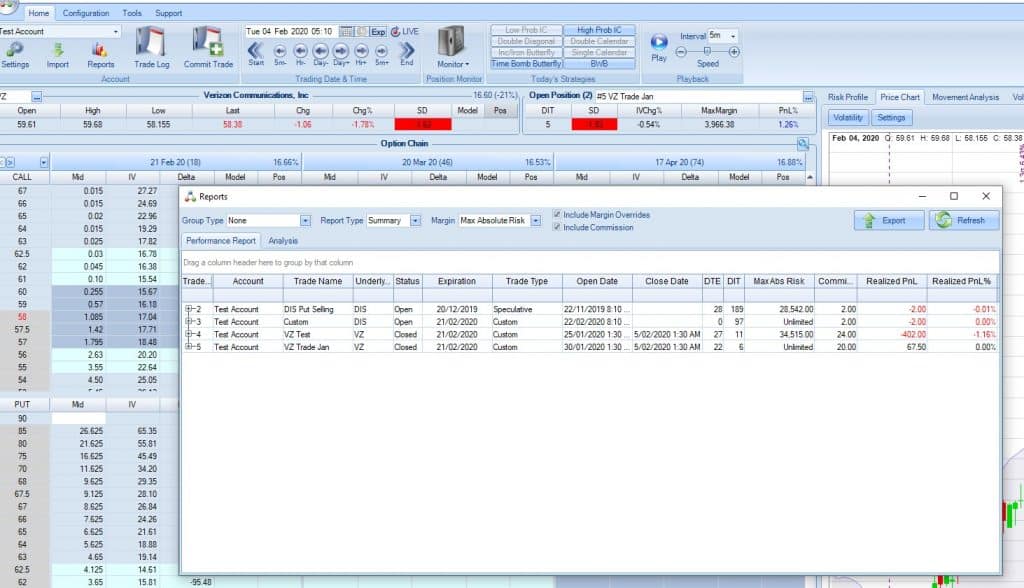This screenshot has width=1024, height=588.
Task: Toggle the Exp button near the date field
Action: click(377, 31)
